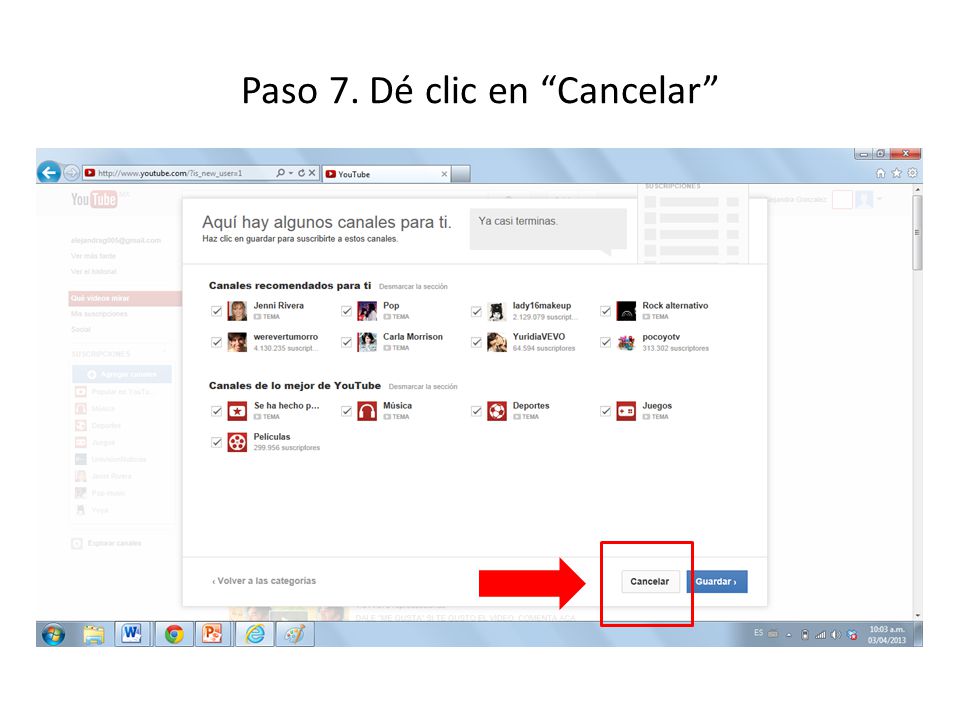Viewport: 960px width, 720px height.
Task: Open the Windows Start button
Action: pos(53,634)
